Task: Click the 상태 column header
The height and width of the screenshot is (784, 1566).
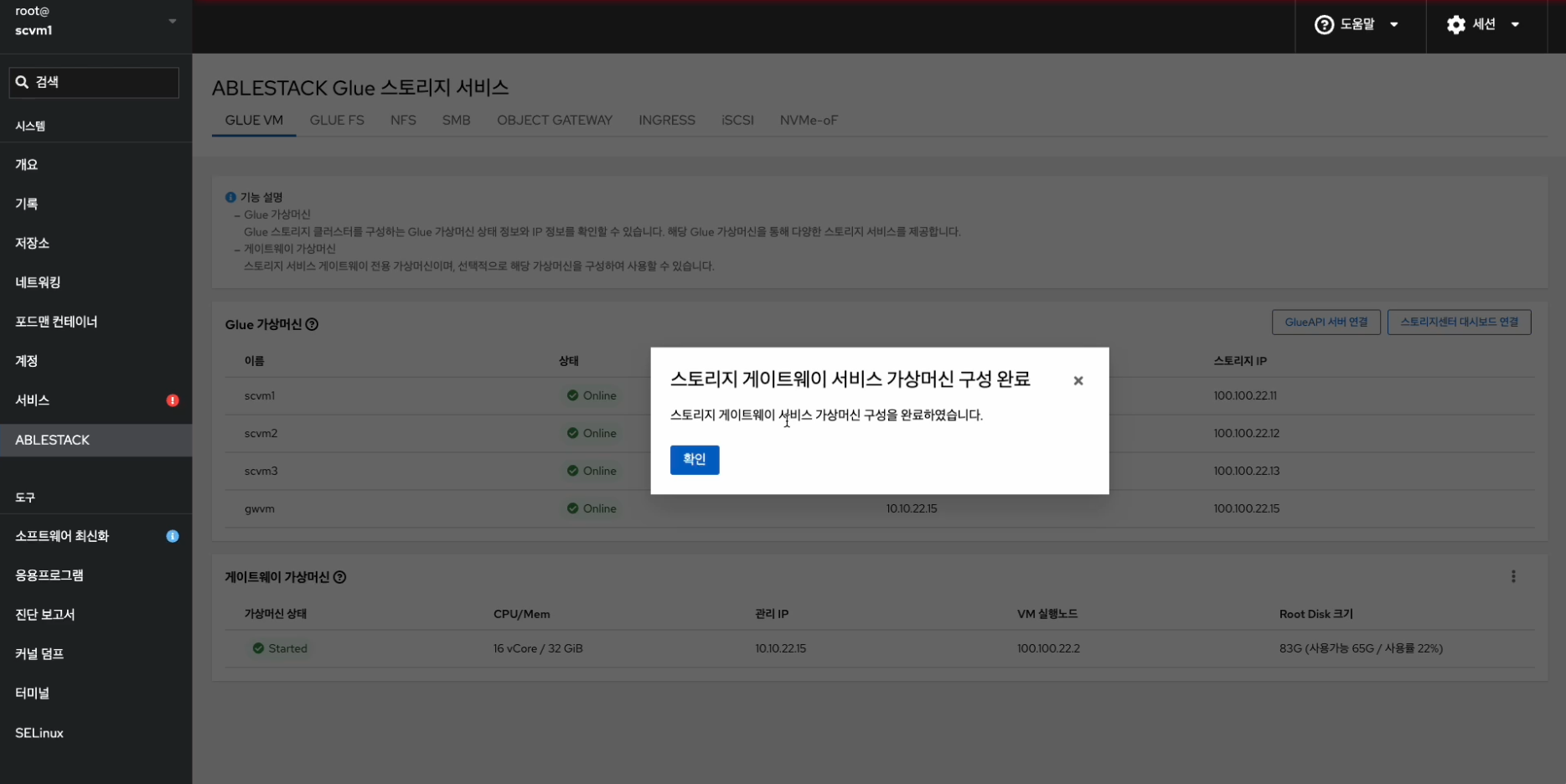Action: coord(569,361)
